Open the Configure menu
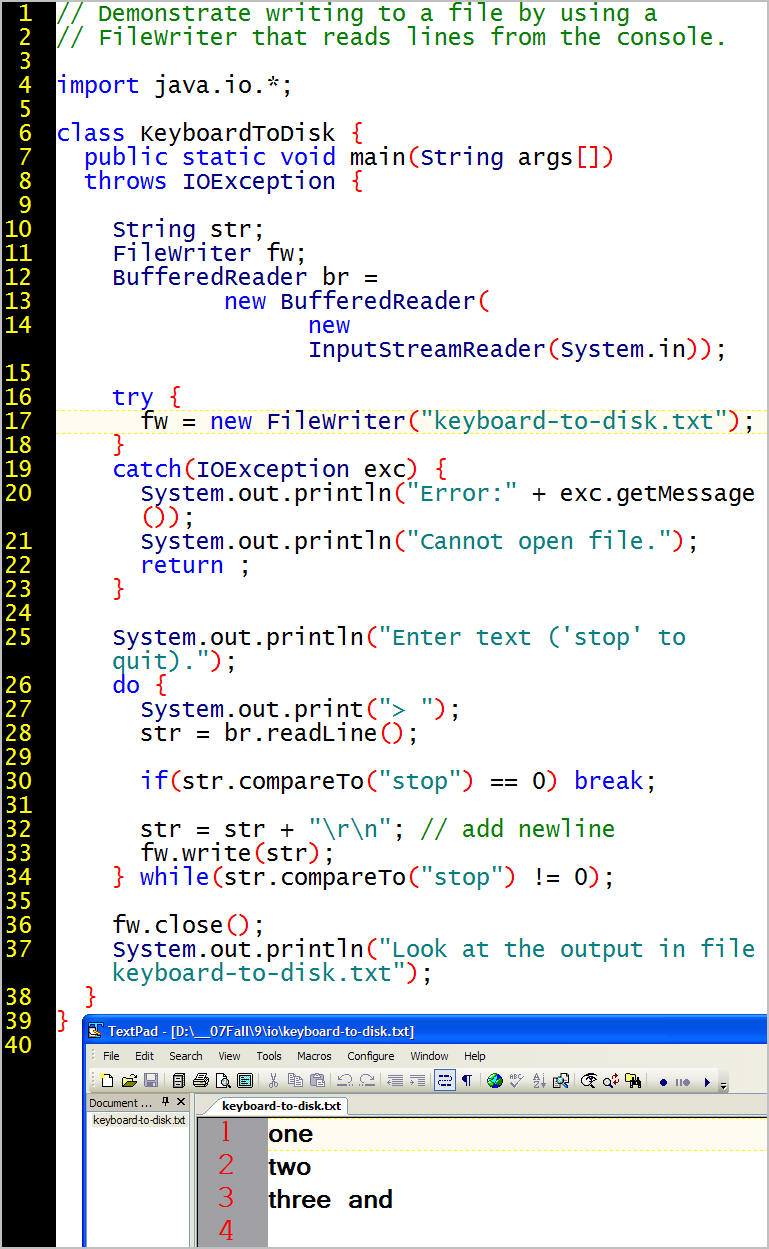769x1249 pixels. pyautogui.click(x=371, y=1056)
